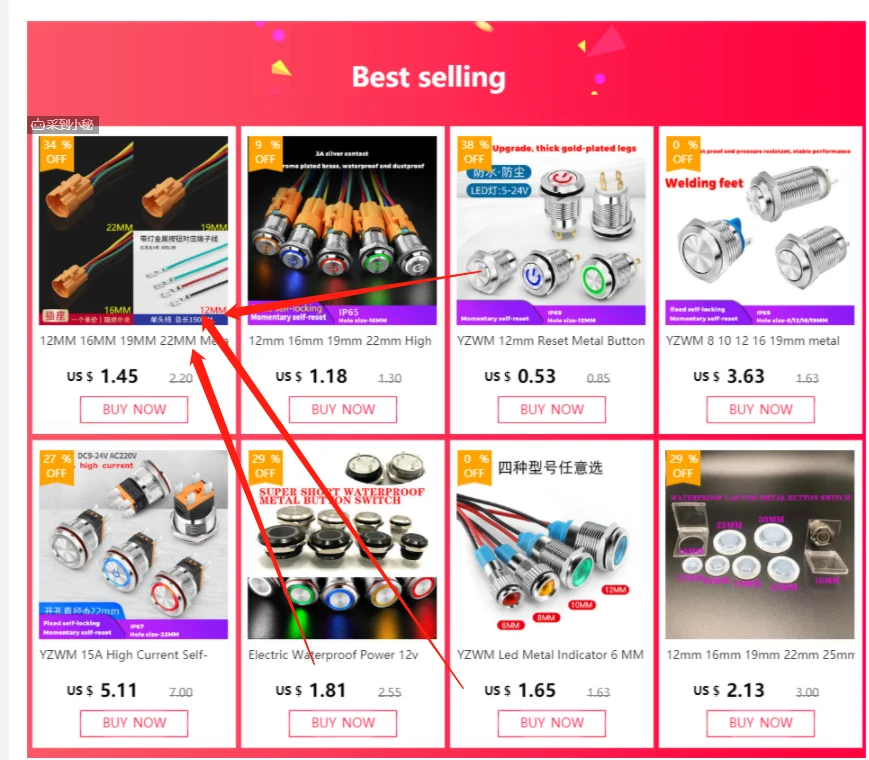Click the Chinese watermark label icon under banner
The height and width of the screenshot is (760, 869).
[x=63, y=125]
